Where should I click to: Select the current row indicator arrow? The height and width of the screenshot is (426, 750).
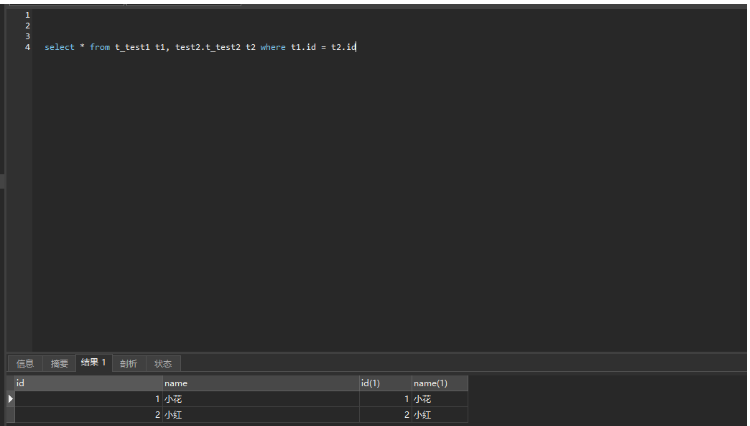11,399
